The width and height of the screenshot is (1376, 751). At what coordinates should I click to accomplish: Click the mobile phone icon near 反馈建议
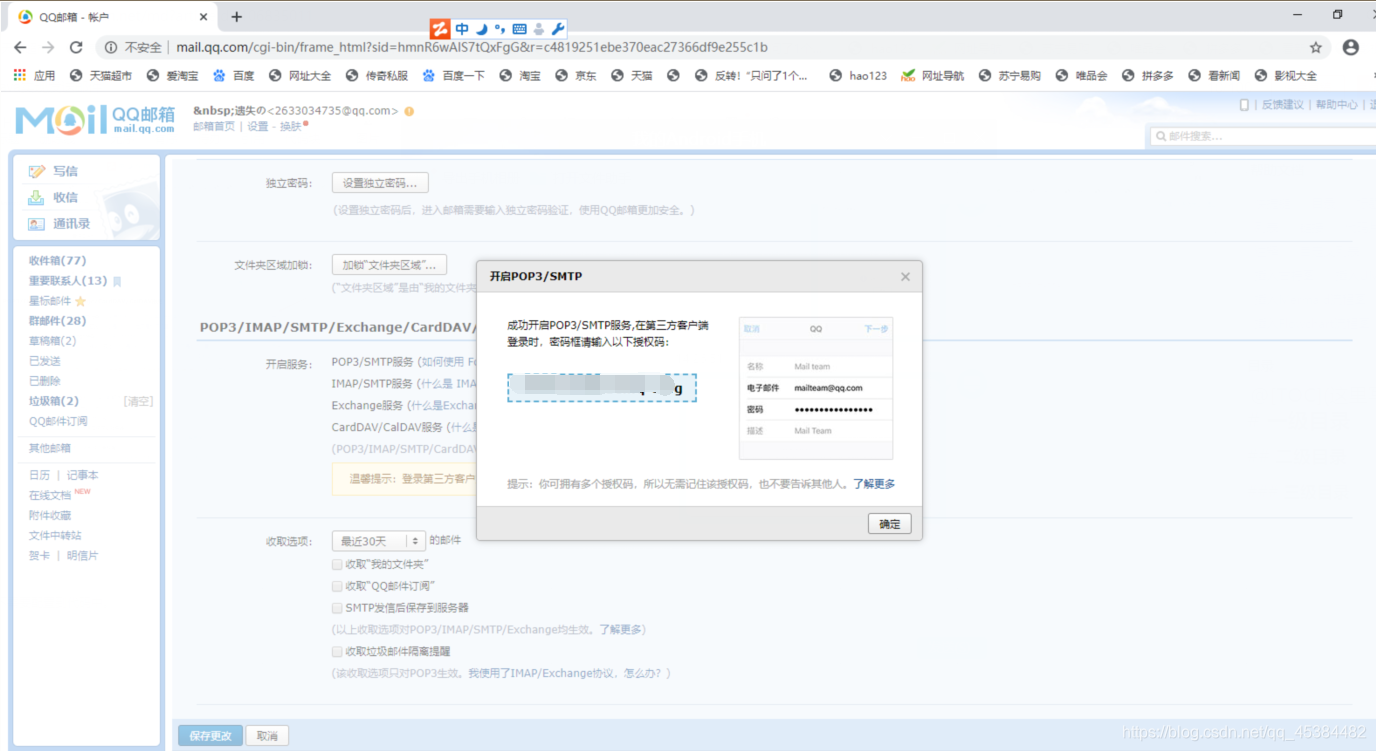pyautogui.click(x=1244, y=104)
